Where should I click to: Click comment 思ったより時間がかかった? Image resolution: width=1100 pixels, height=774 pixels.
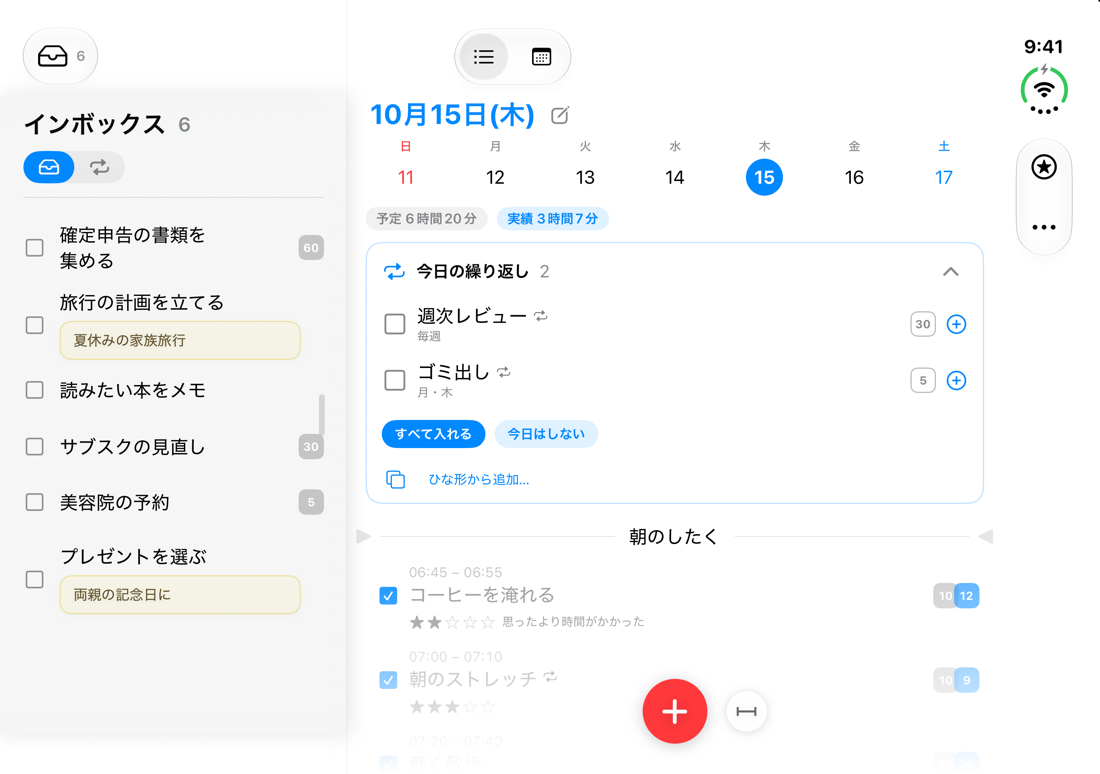coord(573,622)
